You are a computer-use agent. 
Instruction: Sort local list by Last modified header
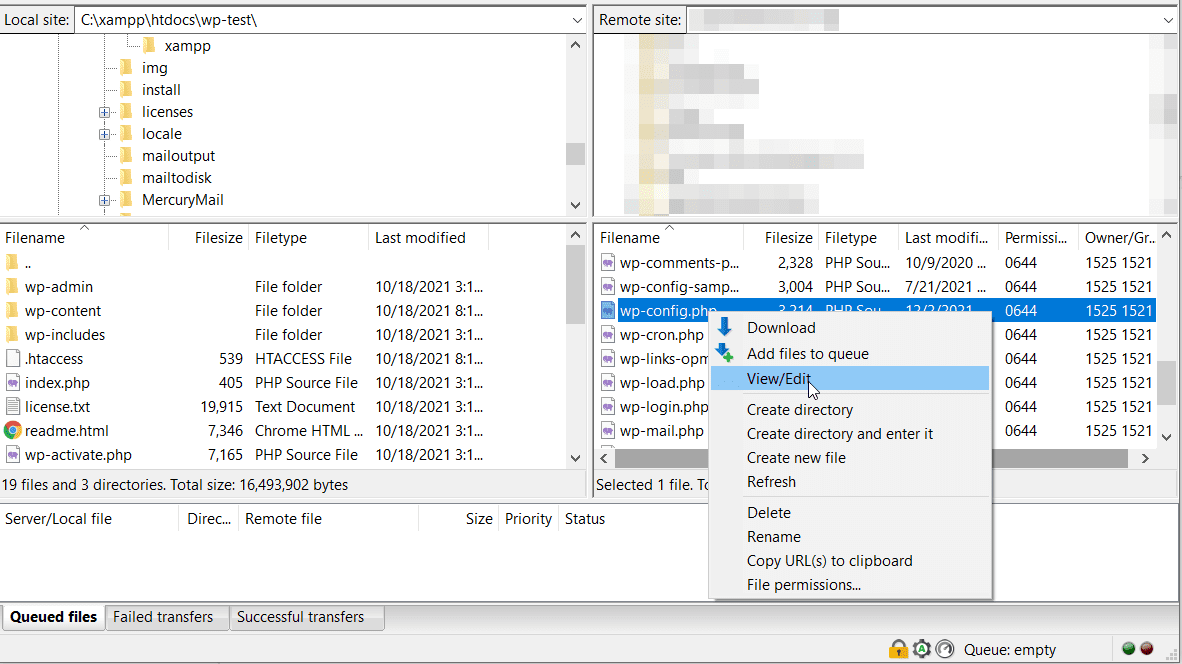tap(428, 237)
